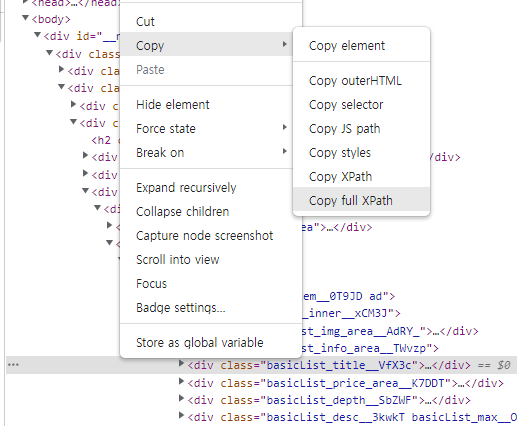
Task: Expand the Break on arrow
Action: [284, 151]
